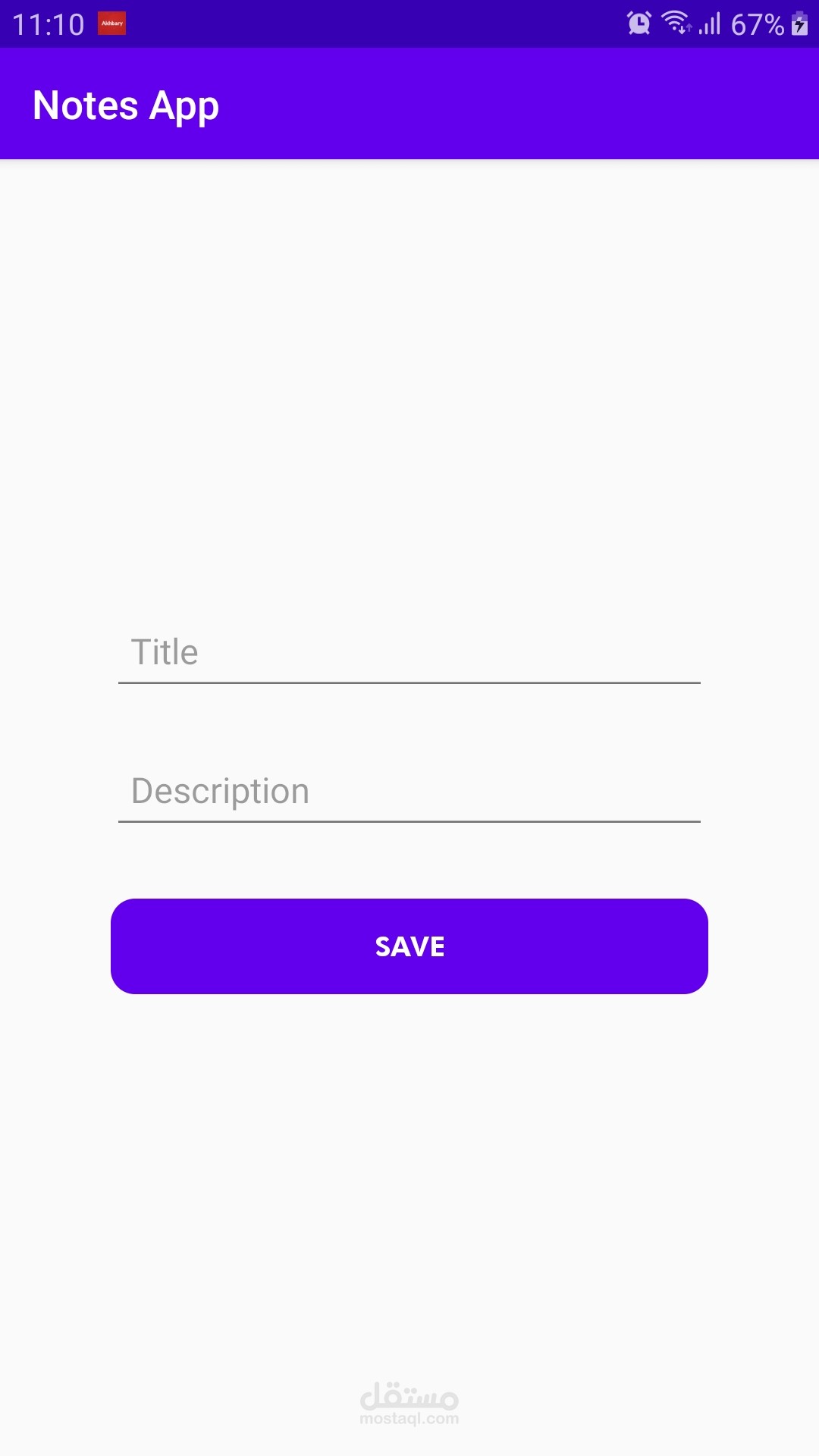The height and width of the screenshot is (1456, 819).
Task: Tap the alarm clock status icon
Action: (x=639, y=24)
